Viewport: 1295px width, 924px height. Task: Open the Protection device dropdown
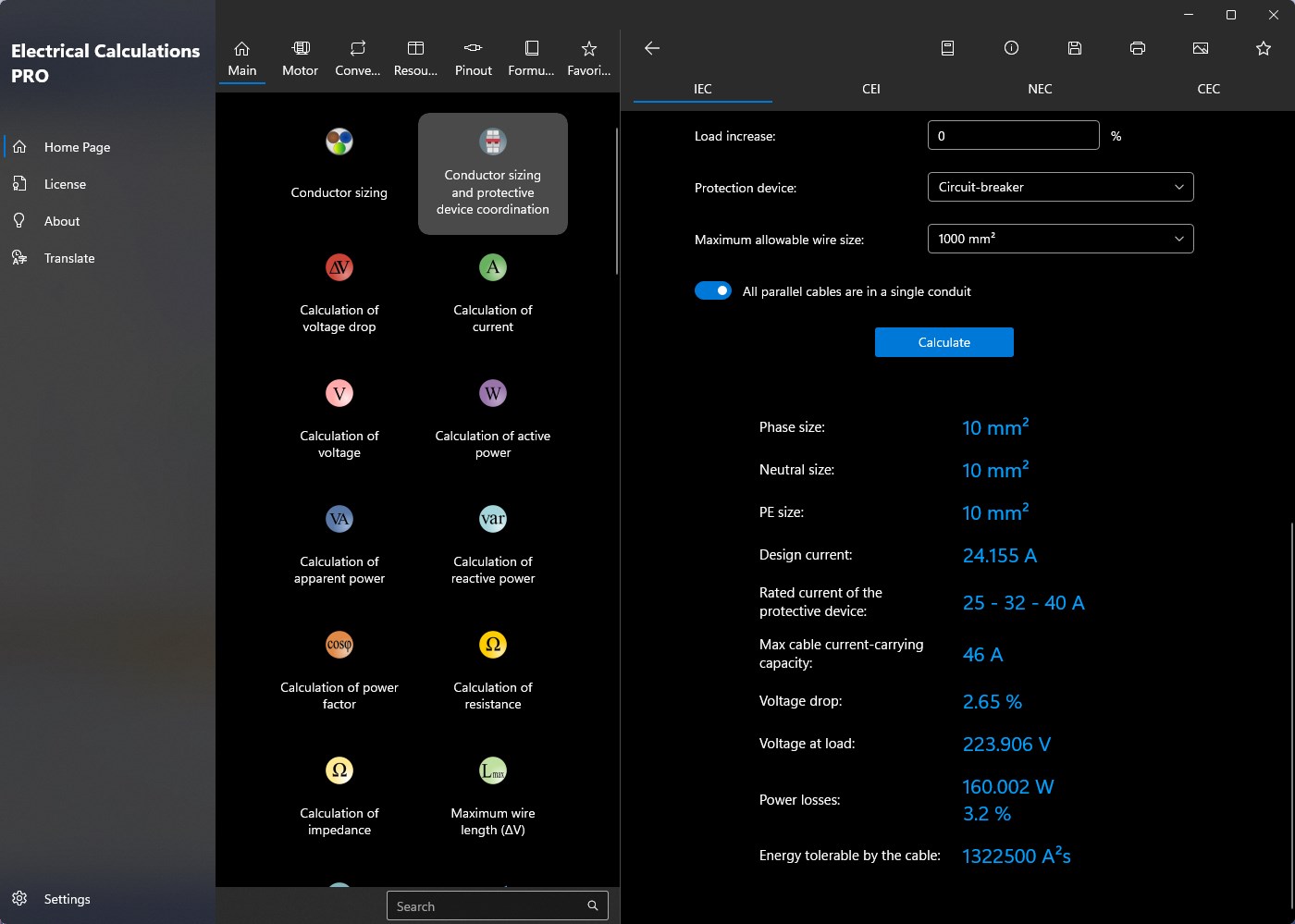pyautogui.click(x=1060, y=187)
